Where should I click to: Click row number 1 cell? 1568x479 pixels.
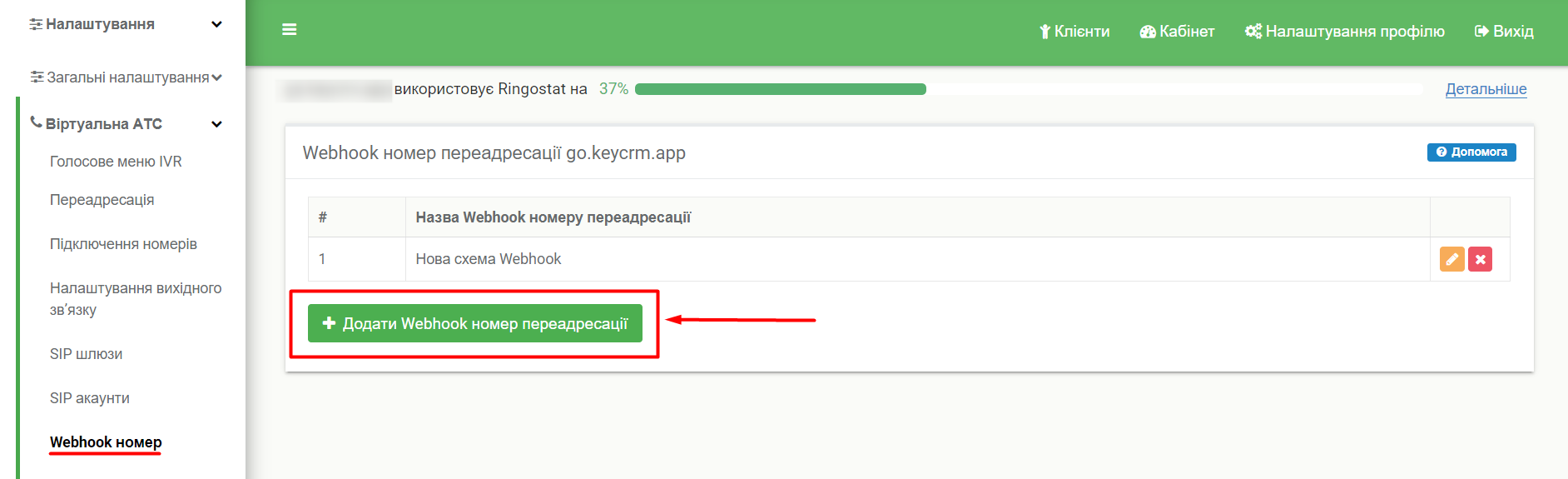tap(357, 259)
